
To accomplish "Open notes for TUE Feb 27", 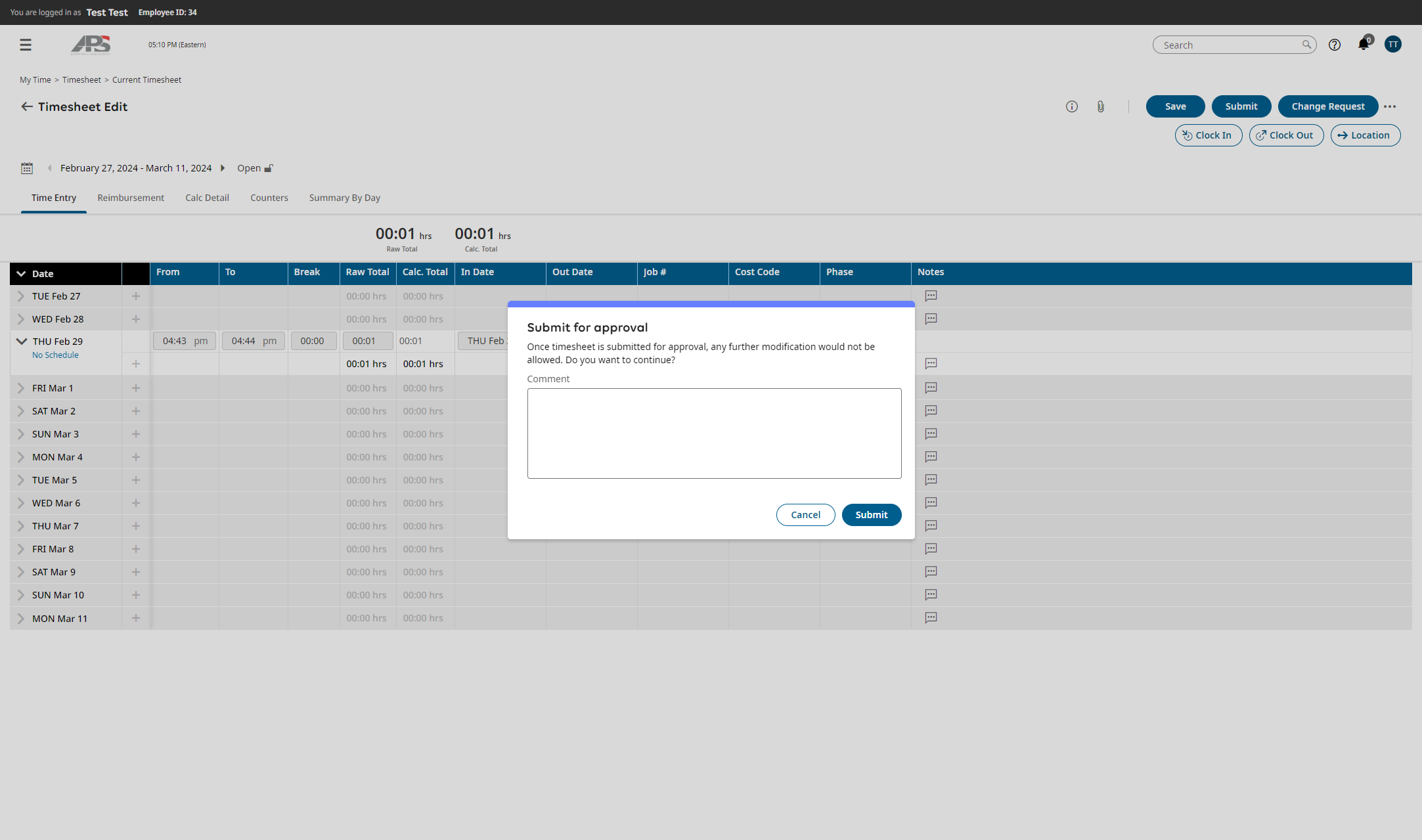I will (x=931, y=296).
